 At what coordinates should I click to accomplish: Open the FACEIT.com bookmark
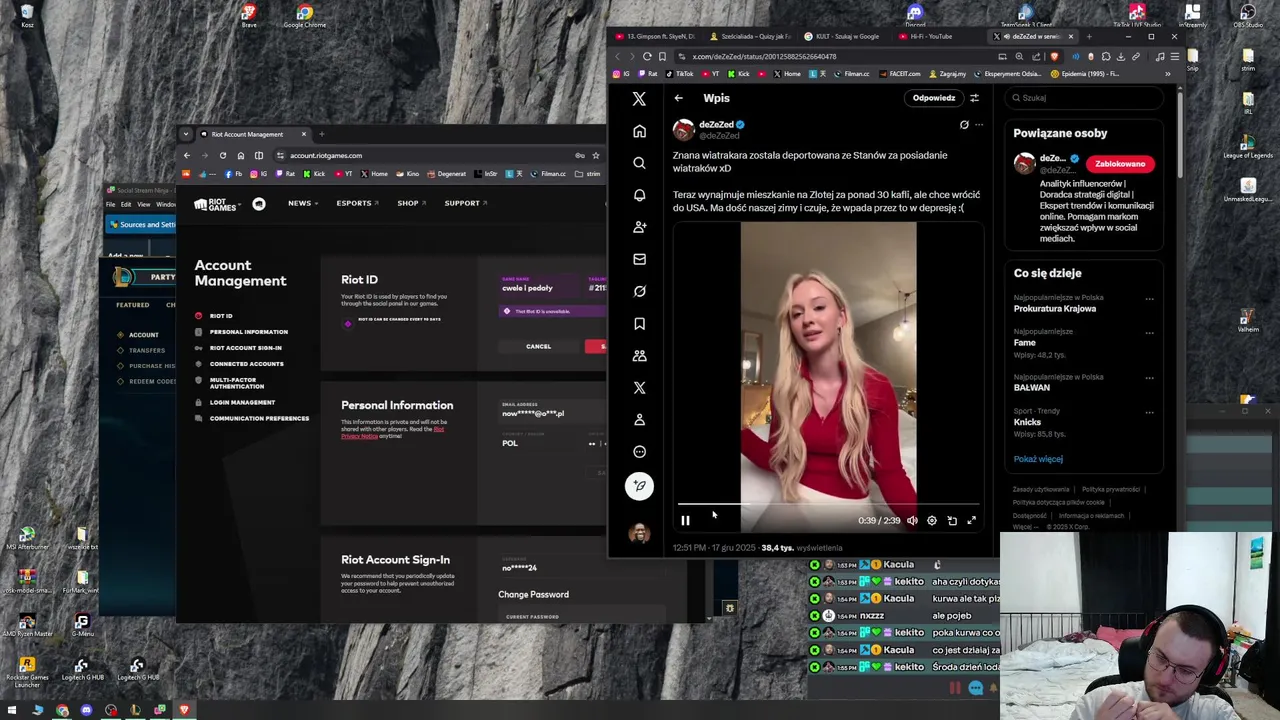tap(899, 74)
